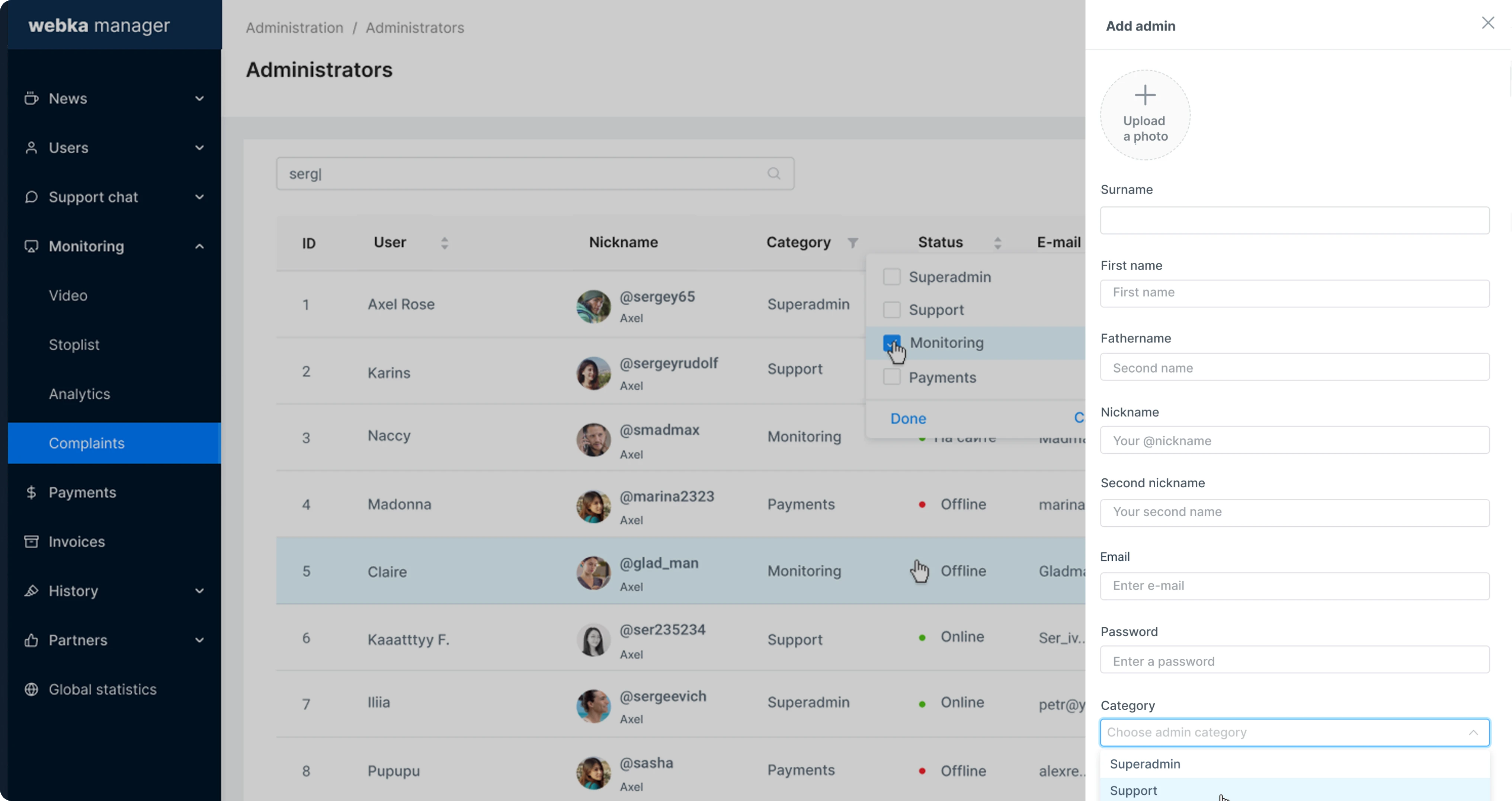Image resolution: width=1512 pixels, height=801 pixels.
Task: Click the News coffee cup icon
Action: click(31, 98)
